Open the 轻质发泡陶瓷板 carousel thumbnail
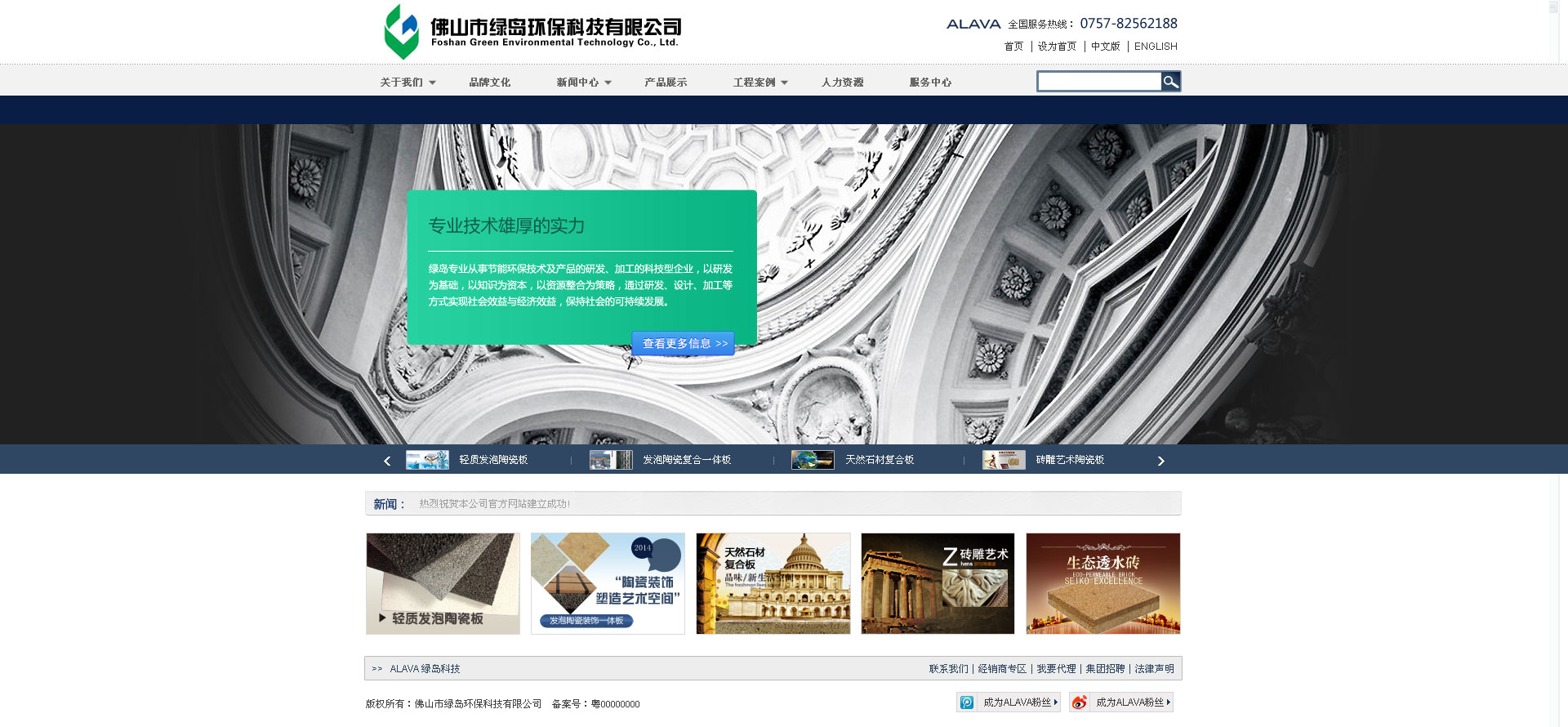Image resolution: width=1568 pixels, height=727 pixels. coord(427,460)
